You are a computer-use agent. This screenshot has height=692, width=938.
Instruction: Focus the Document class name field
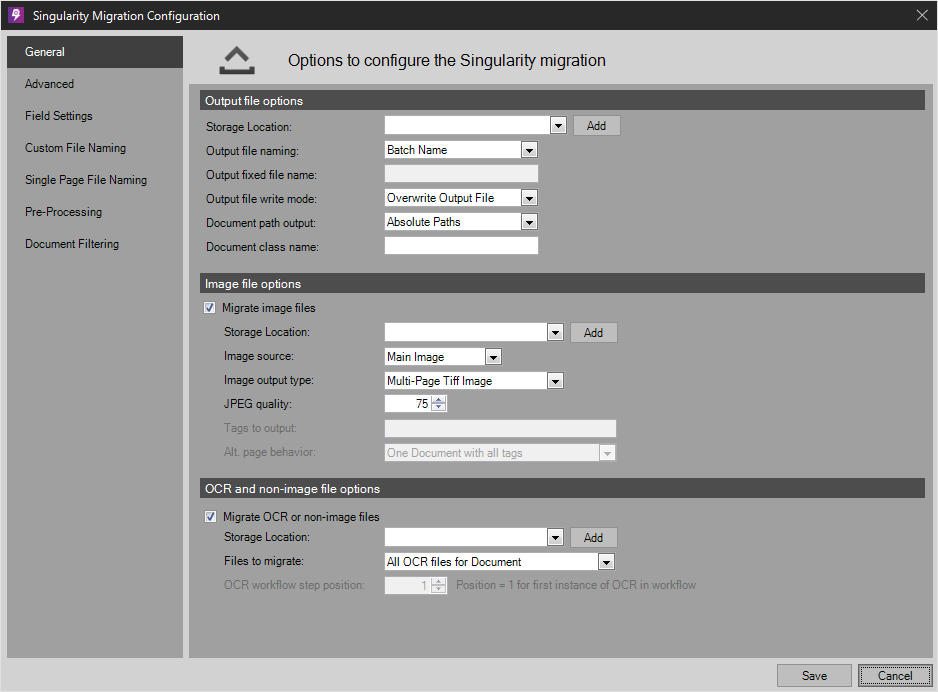coord(461,246)
